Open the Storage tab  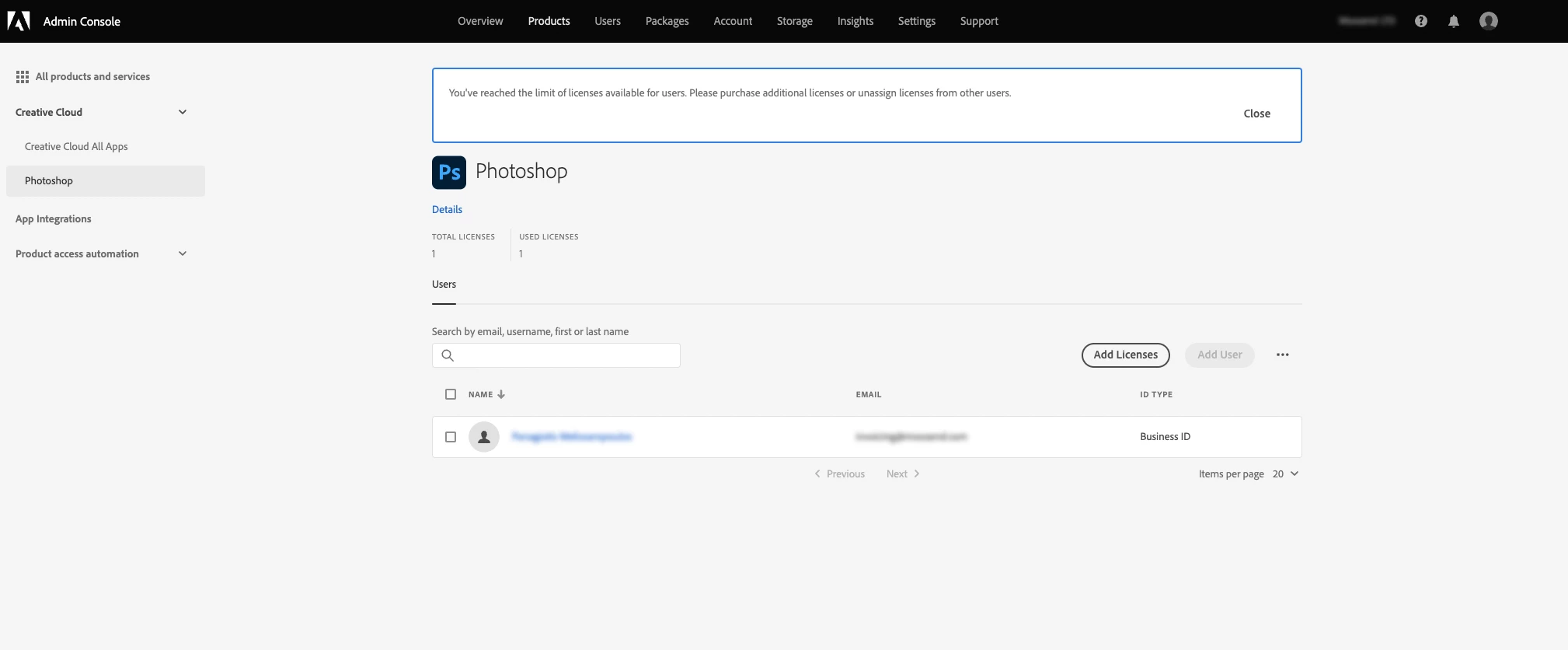[795, 21]
